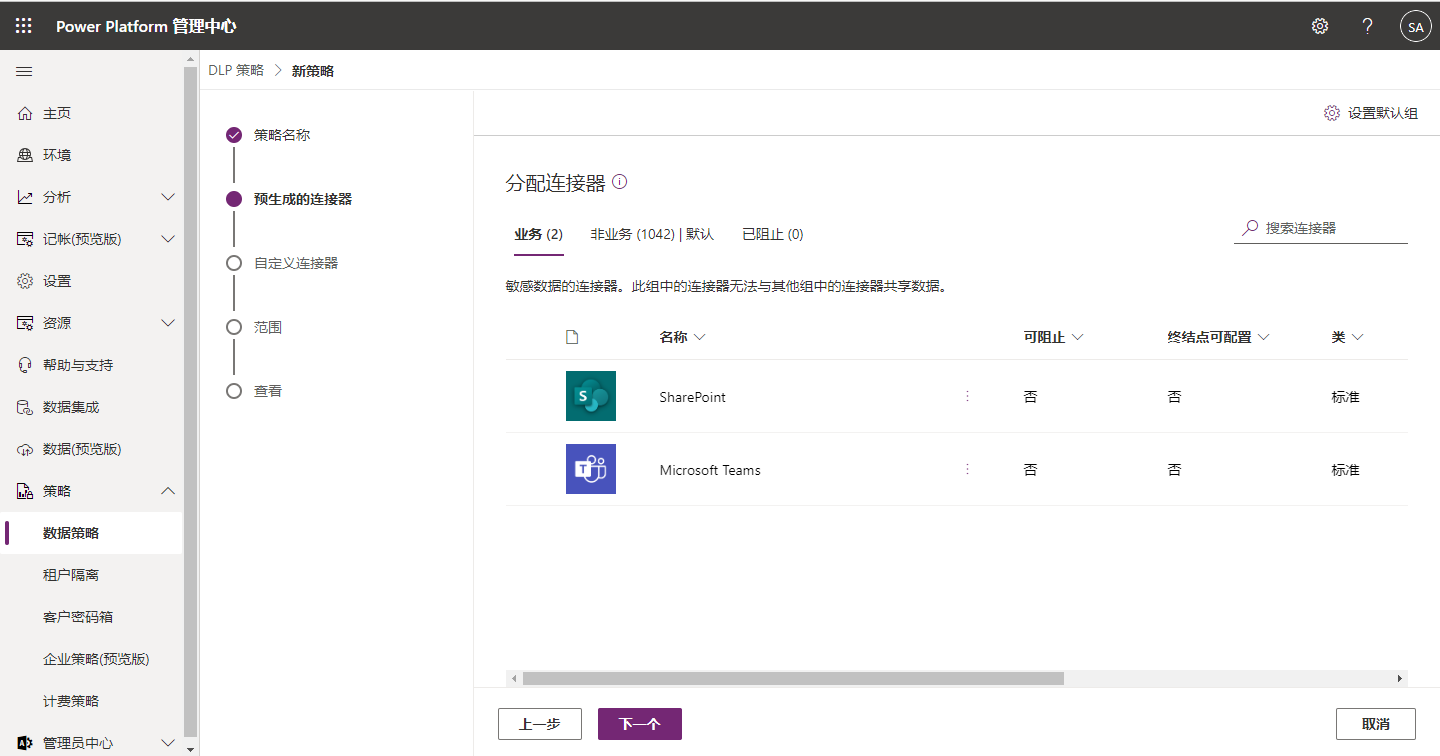Open 数据策略 in sidebar
This screenshot has height=756, width=1440.
coord(92,533)
